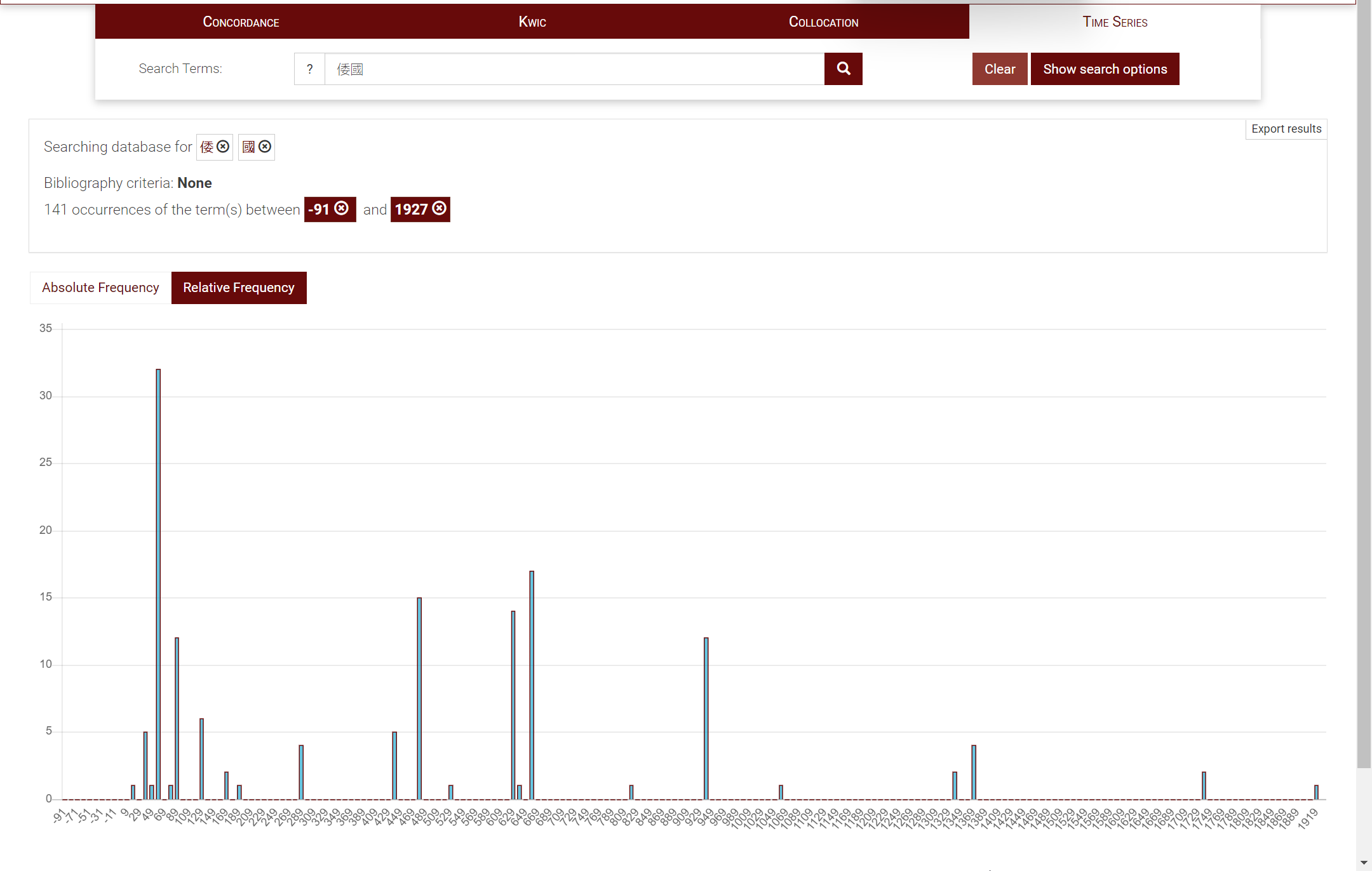This screenshot has height=871, width=1372.
Task: Select the Relative Frequency view
Action: tap(239, 288)
